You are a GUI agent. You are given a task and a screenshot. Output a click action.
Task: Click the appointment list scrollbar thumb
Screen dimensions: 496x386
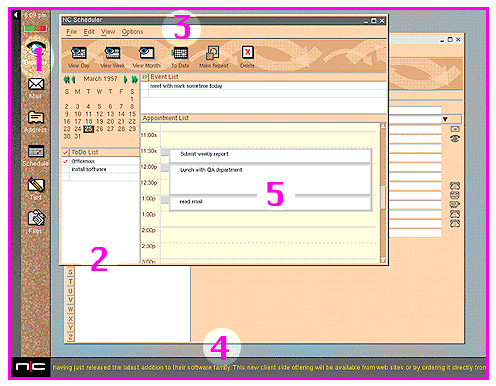pyautogui.click(x=383, y=198)
